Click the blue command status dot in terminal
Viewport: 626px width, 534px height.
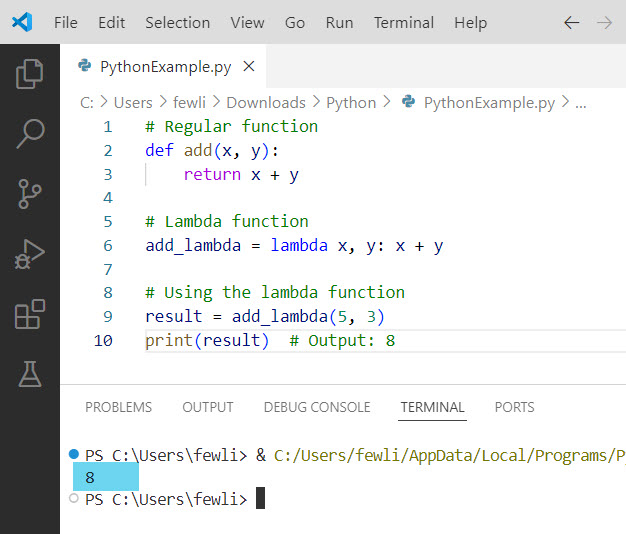click(73, 454)
